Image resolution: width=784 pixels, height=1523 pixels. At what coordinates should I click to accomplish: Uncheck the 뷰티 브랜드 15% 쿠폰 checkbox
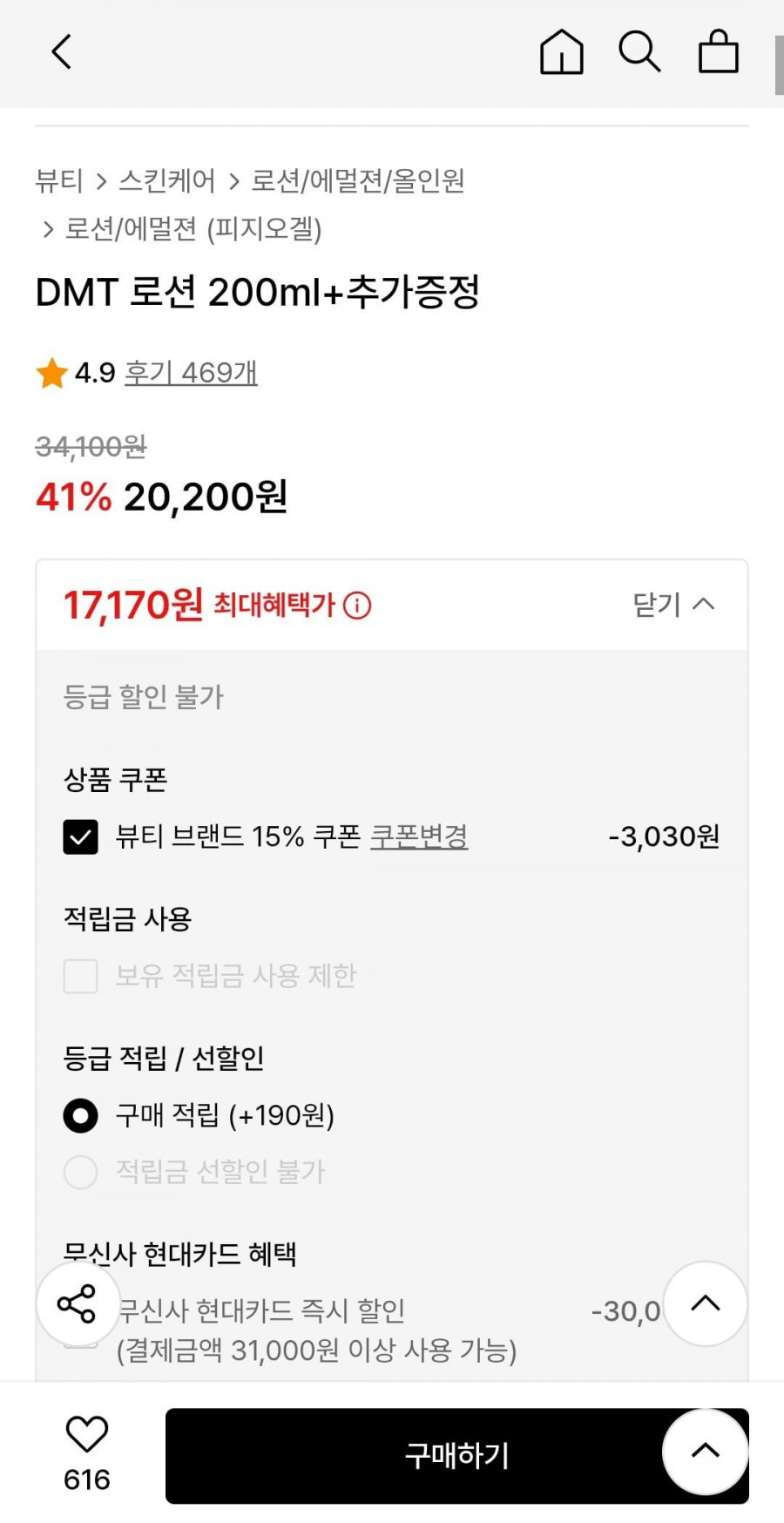[x=80, y=837]
